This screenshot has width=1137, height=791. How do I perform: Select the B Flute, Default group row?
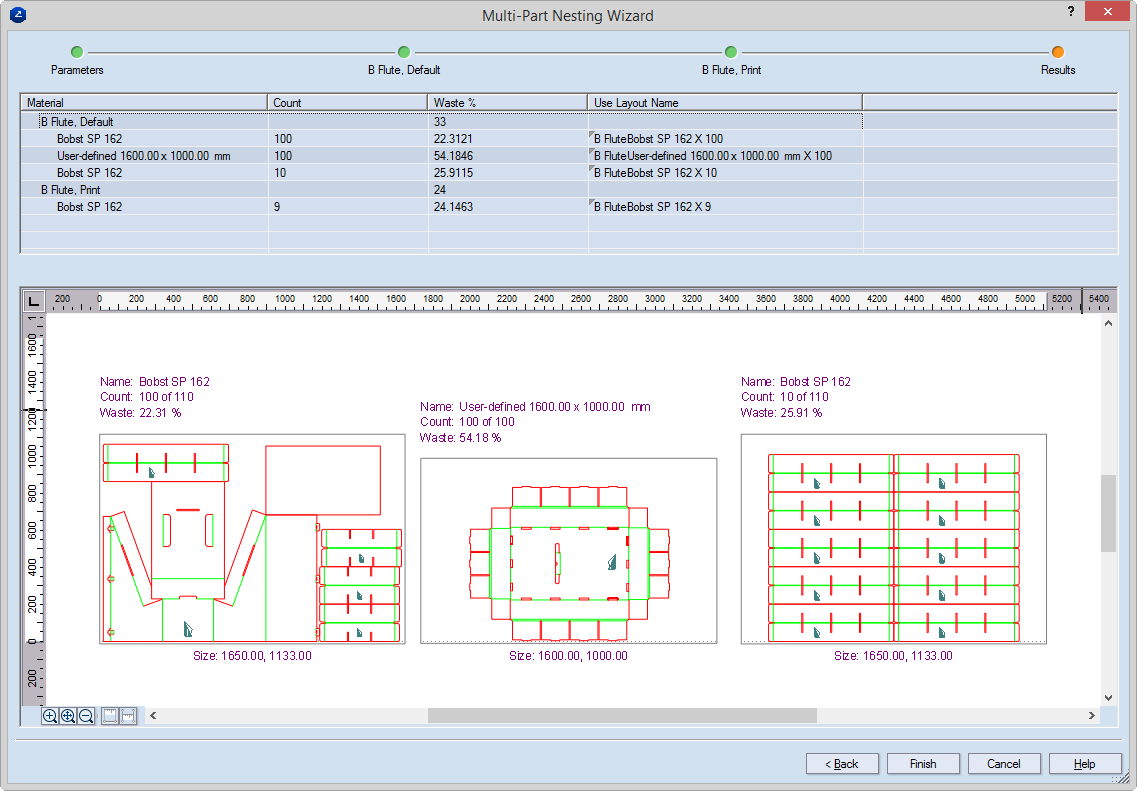[77, 122]
